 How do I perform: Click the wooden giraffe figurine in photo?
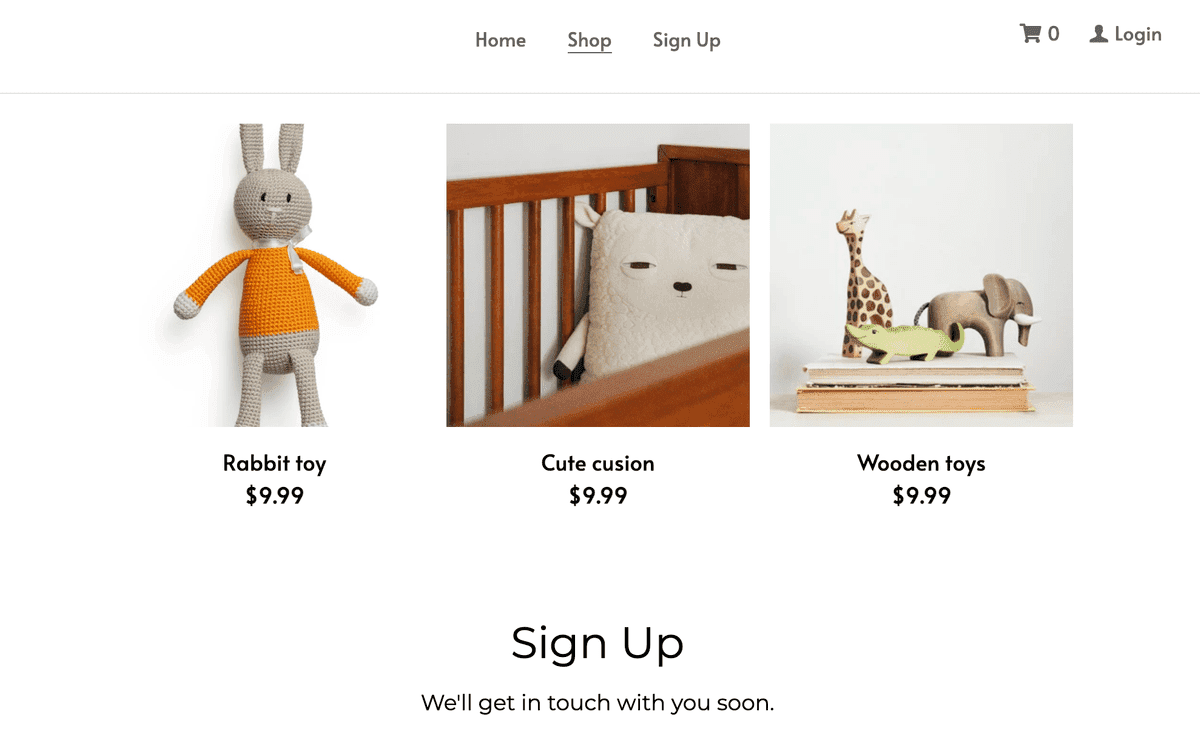click(x=860, y=283)
